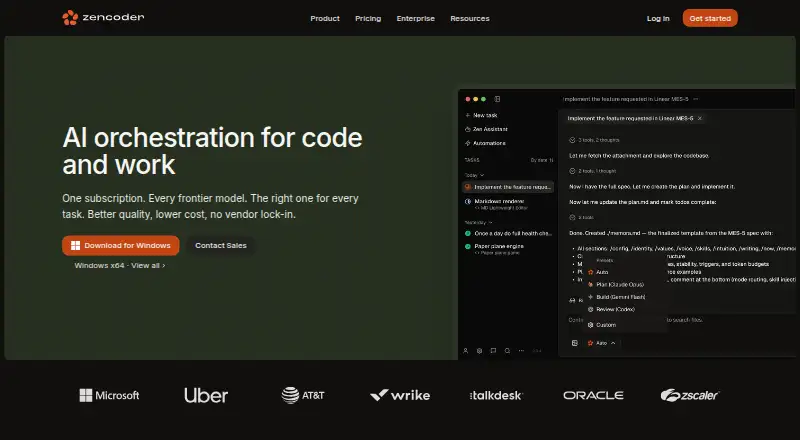Click the red close dot of the app window

pyautogui.click(x=468, y=99)
